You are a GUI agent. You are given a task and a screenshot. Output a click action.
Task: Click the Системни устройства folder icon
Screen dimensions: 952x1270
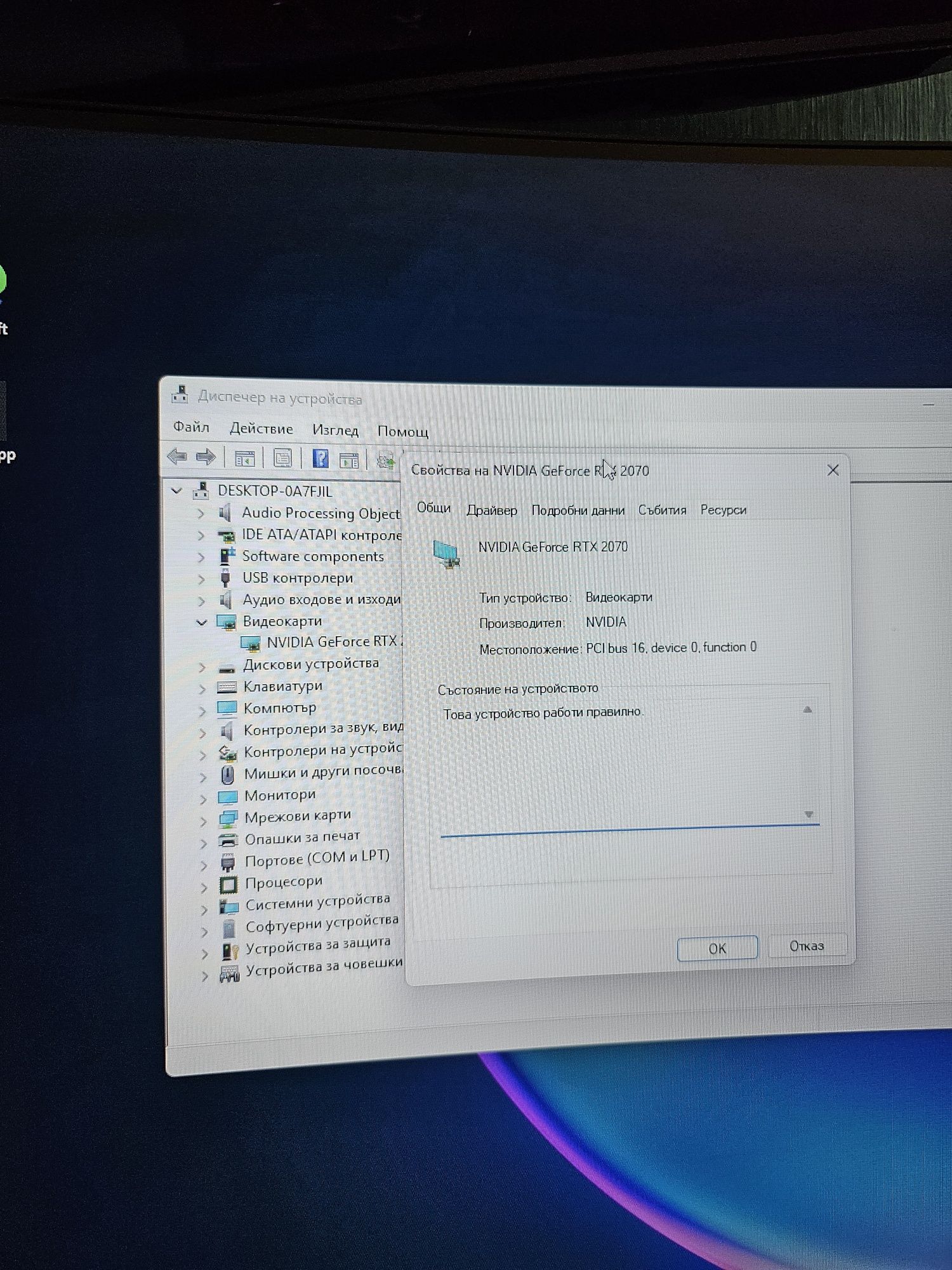tap(229, 906)
